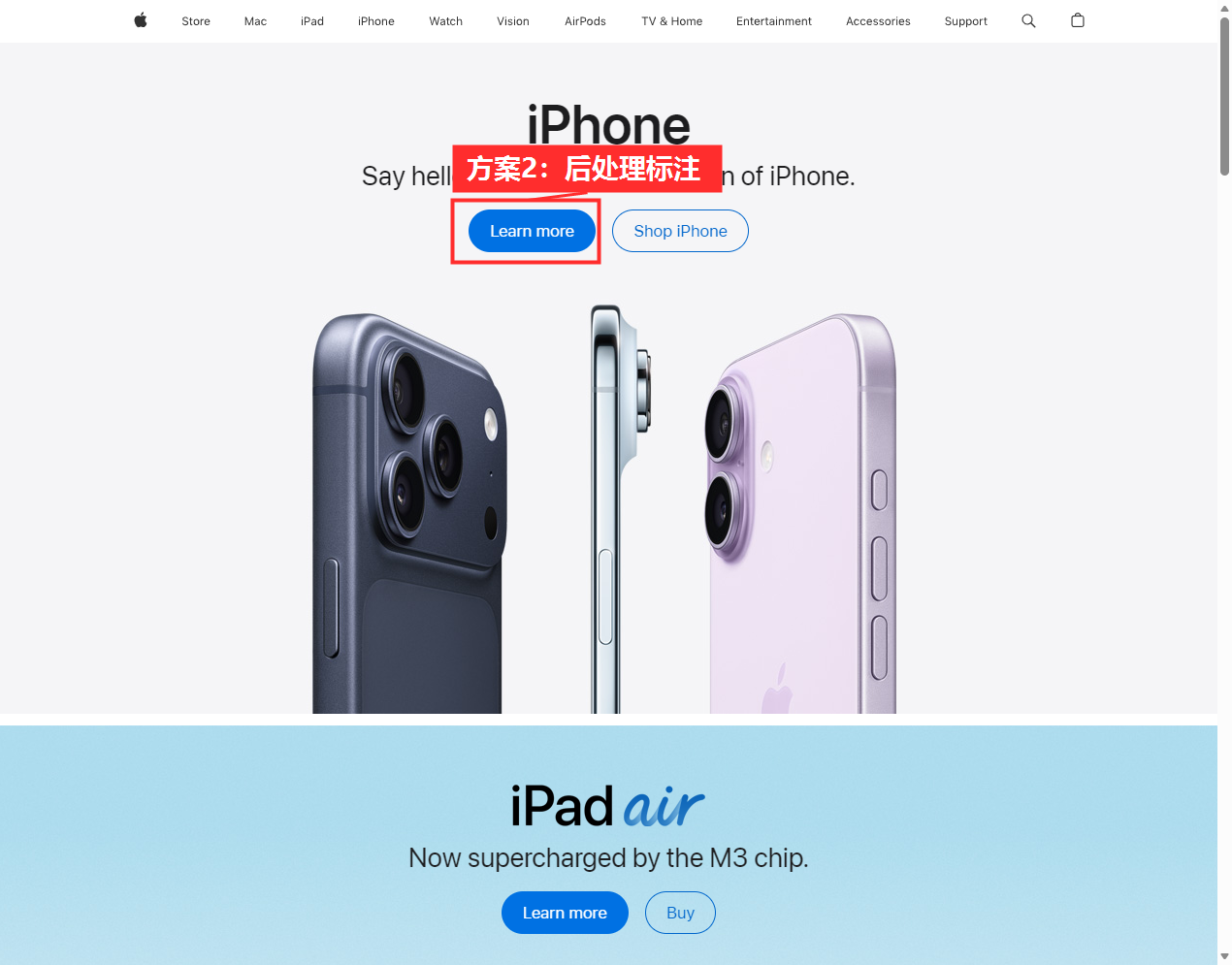Select iPad in the navigation bar
Viewport: 1232px width, 965px height.
click(312, 21)
